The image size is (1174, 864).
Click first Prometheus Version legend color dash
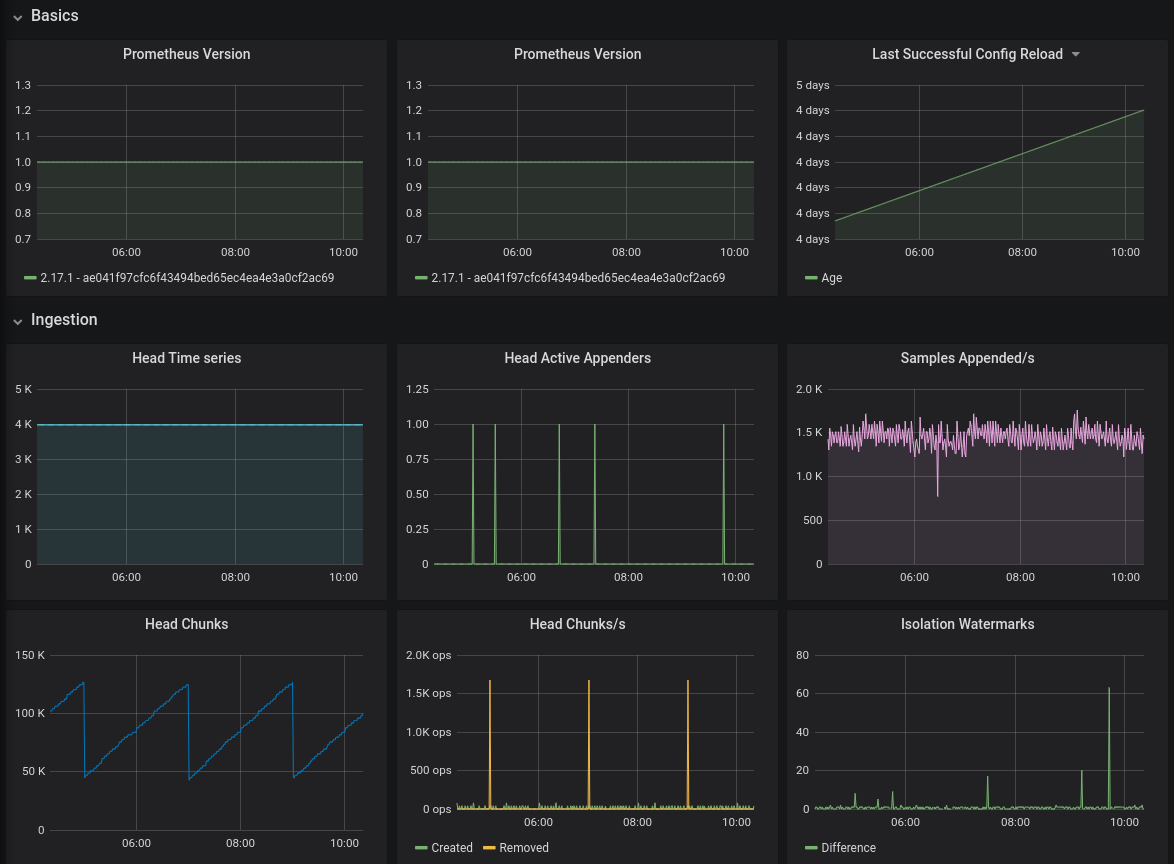point(30,278)
